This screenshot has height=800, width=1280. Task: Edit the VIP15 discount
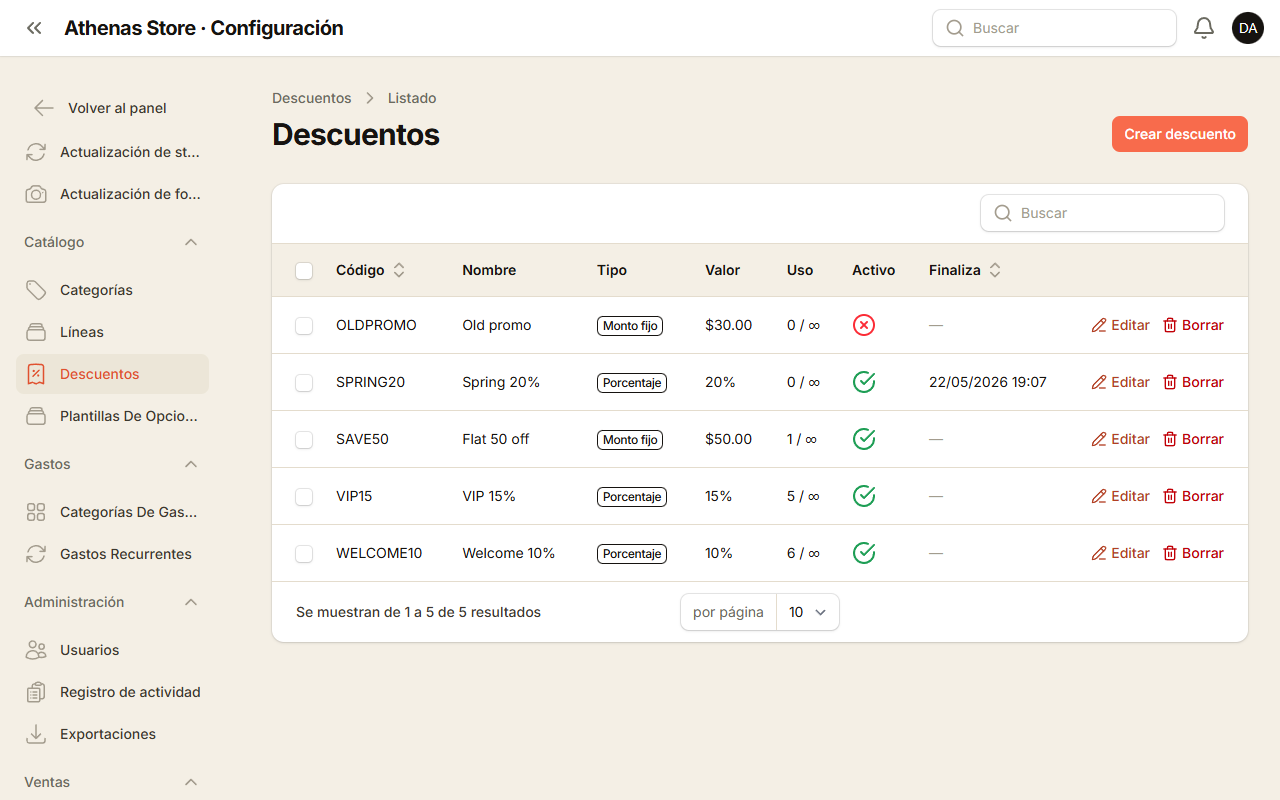[x=1120, y=496]
